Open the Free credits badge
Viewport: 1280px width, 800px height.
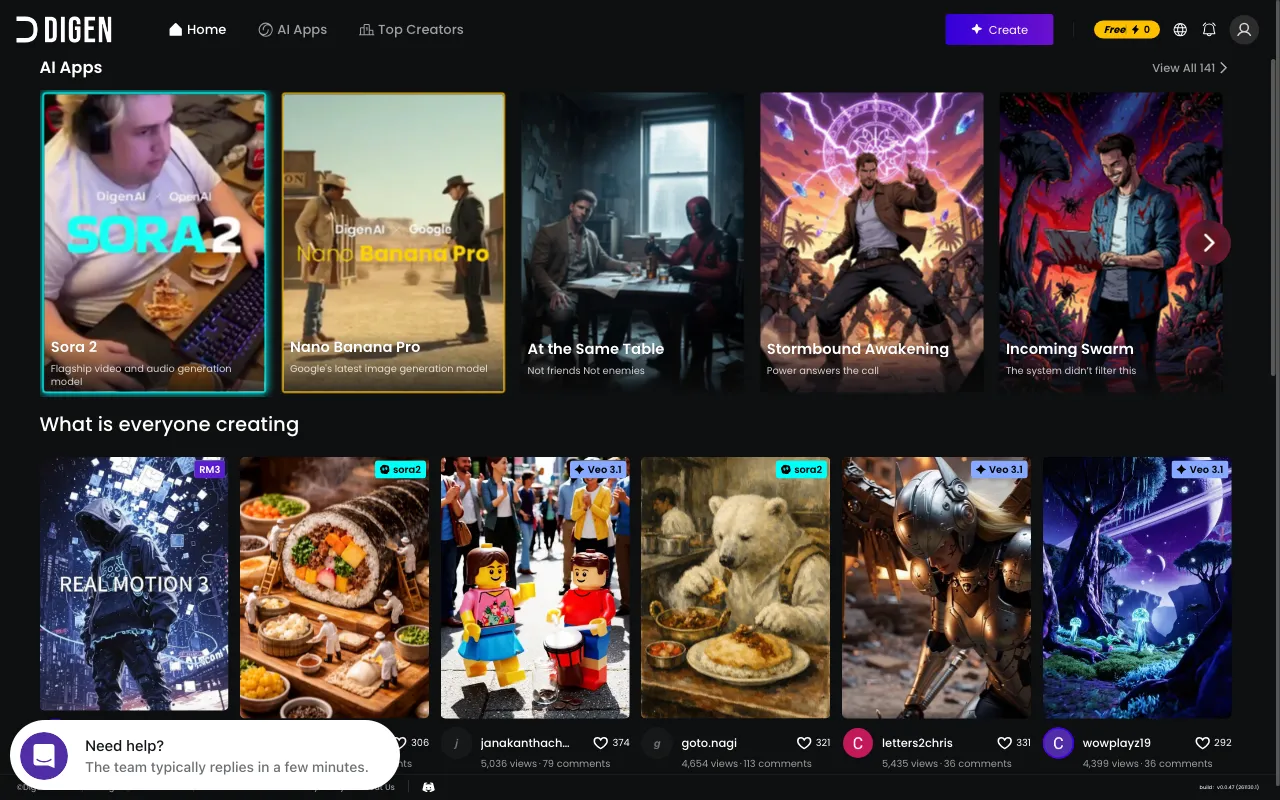tap(1126, 30)
